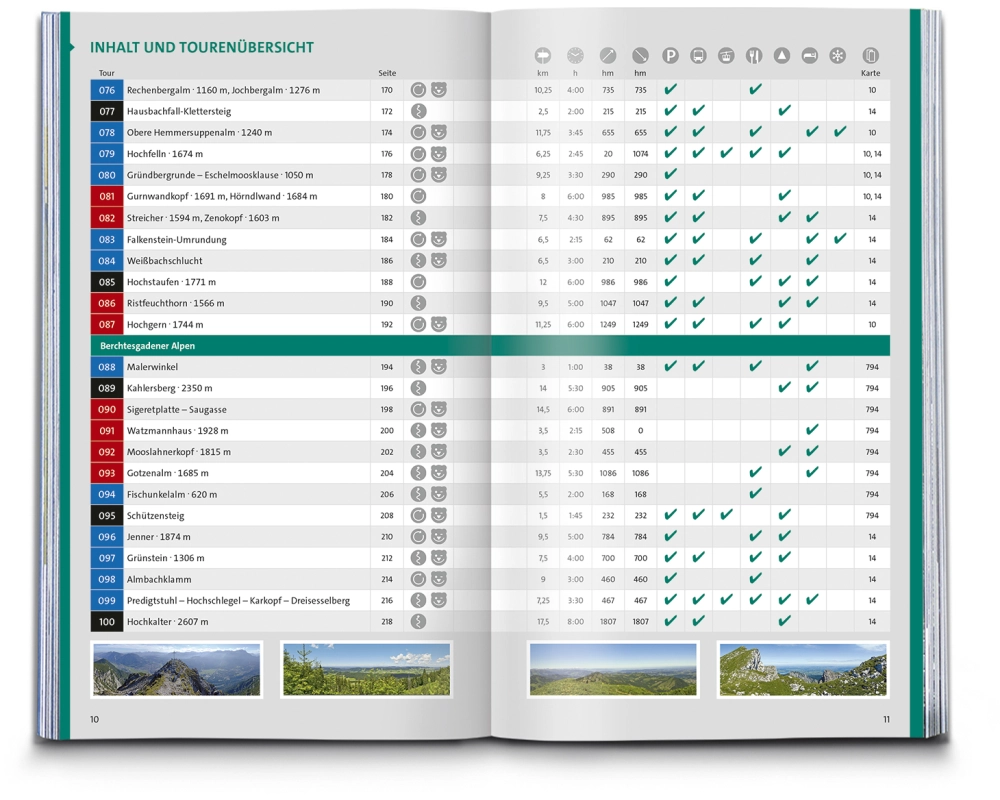Click the snowflake winter header icon
Image resolution: width=1000 pixels, height=800 pixels.
839,56
